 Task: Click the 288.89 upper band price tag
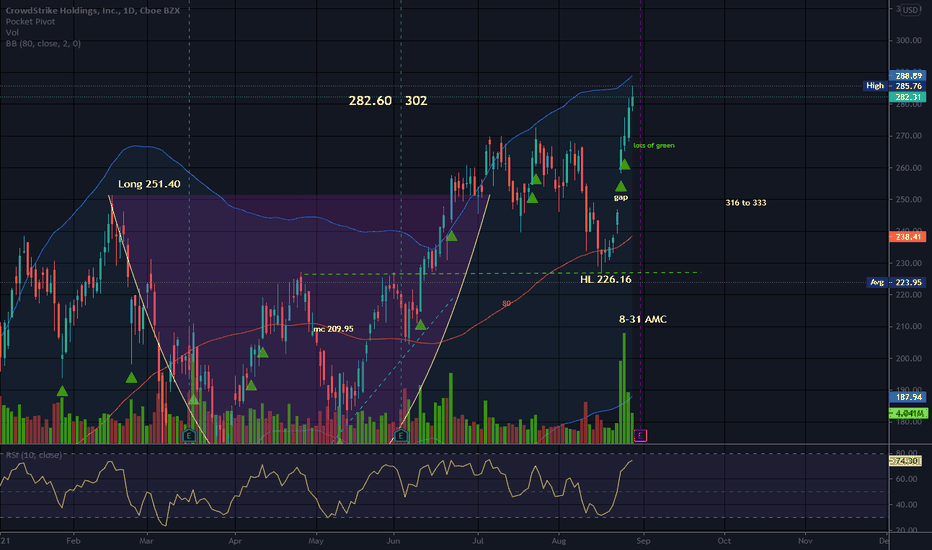[x=908, y=76]
